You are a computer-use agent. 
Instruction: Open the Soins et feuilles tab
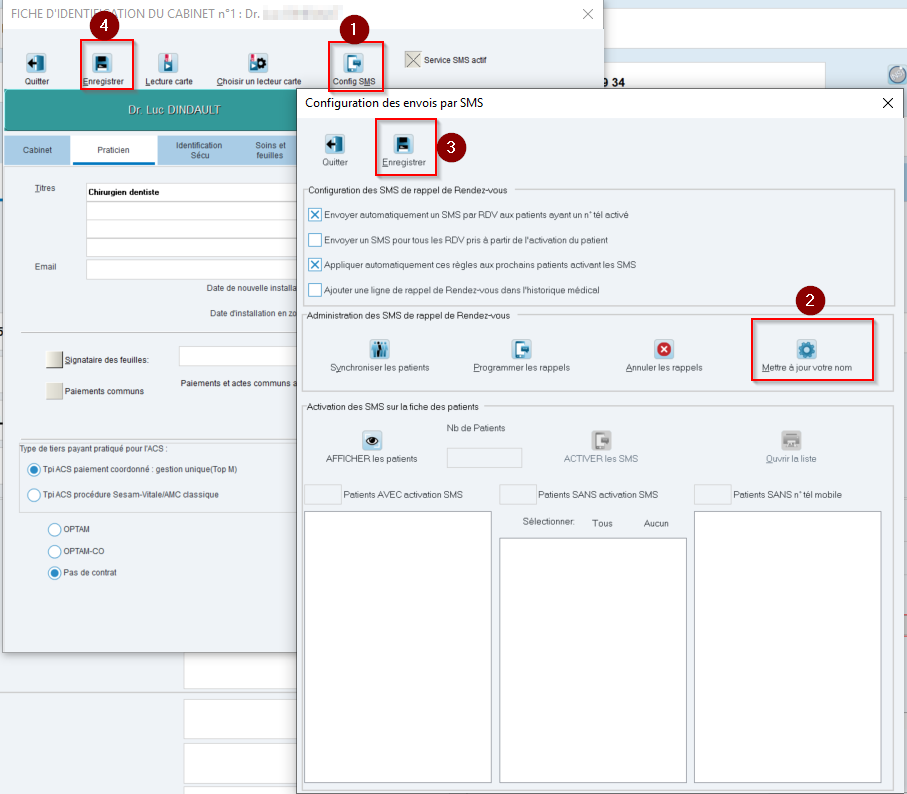pyautogui.click(x=270, y=150)
